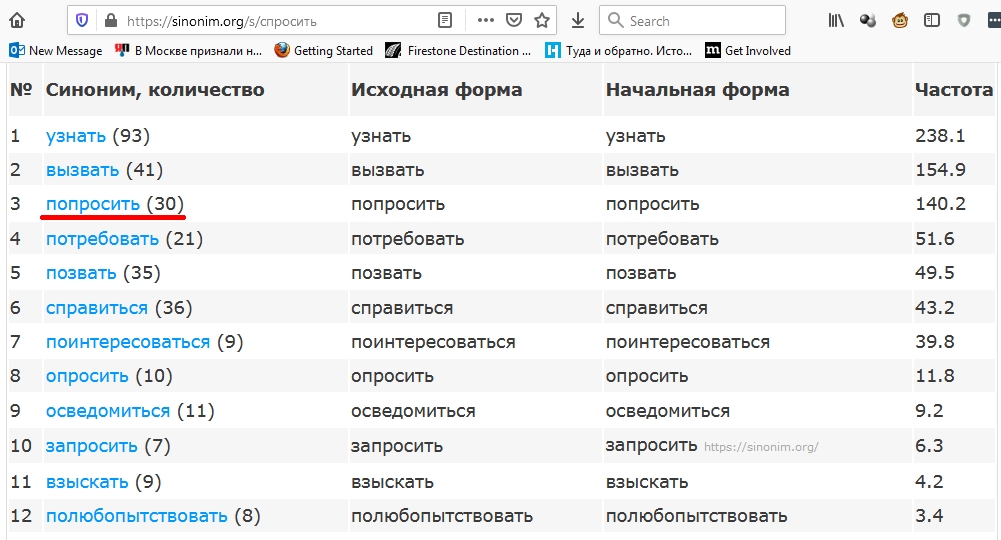Toggle Reader View icon in address bar
The image size is (1001, 540).
(445, 20)
